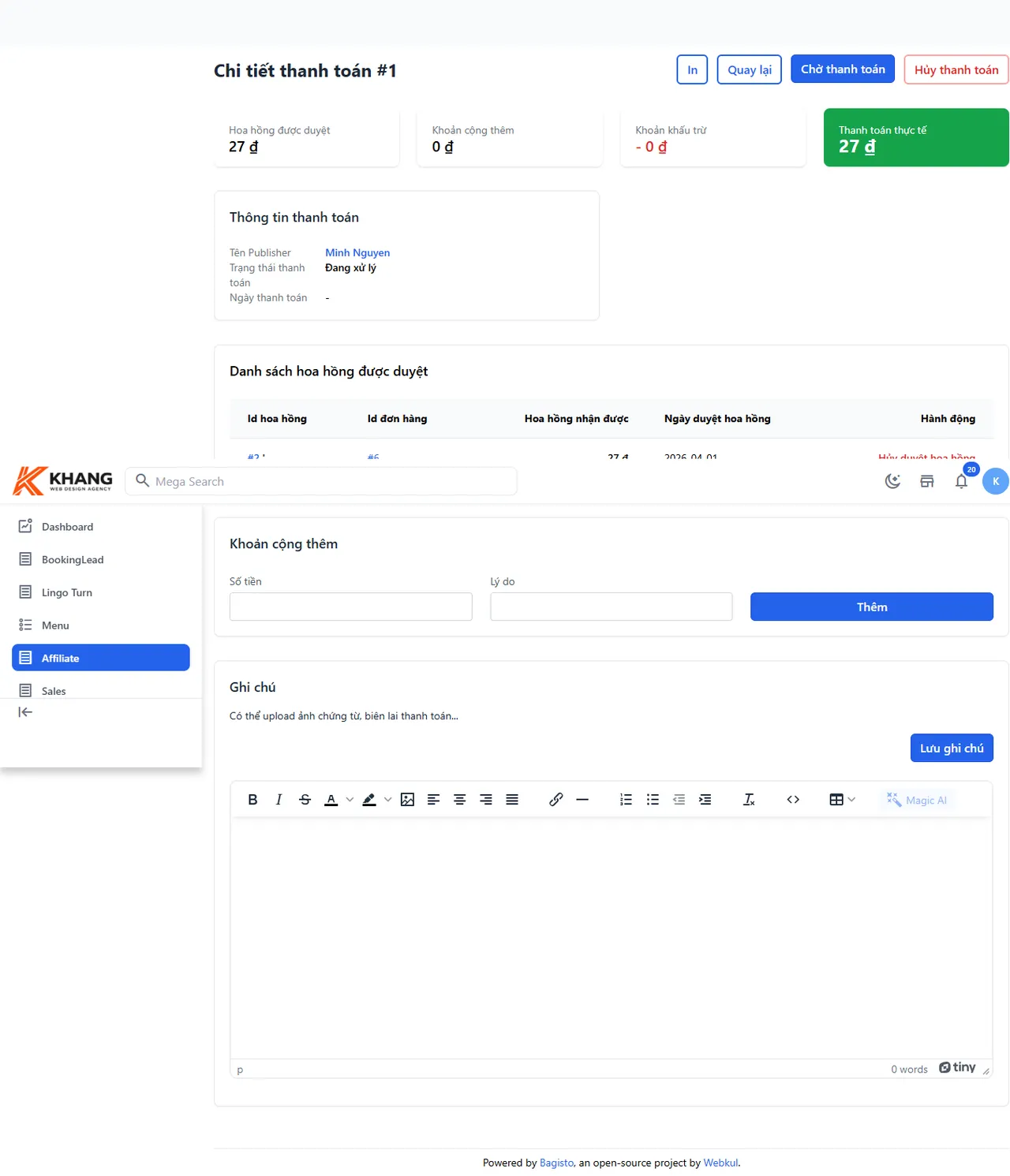Click the In print button
The height and width of the screenshot is (1176, 1010).
(692, 69)
